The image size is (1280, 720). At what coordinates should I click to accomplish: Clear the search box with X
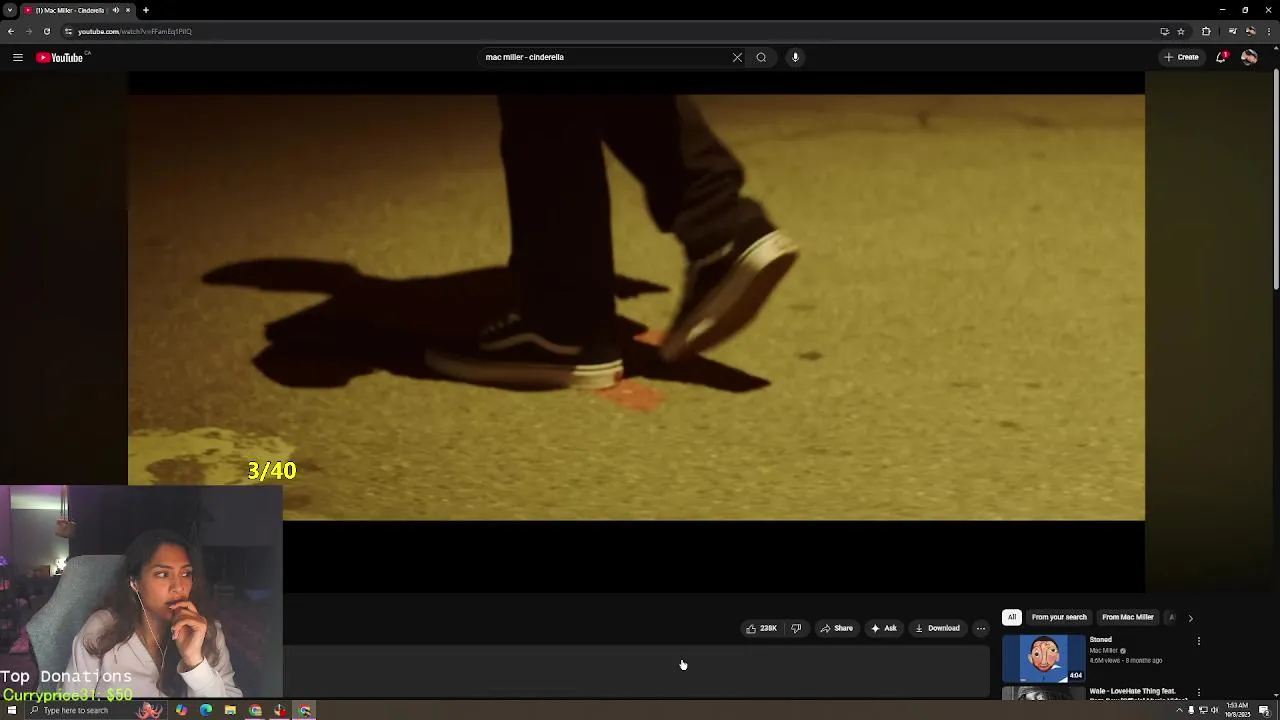737,57
